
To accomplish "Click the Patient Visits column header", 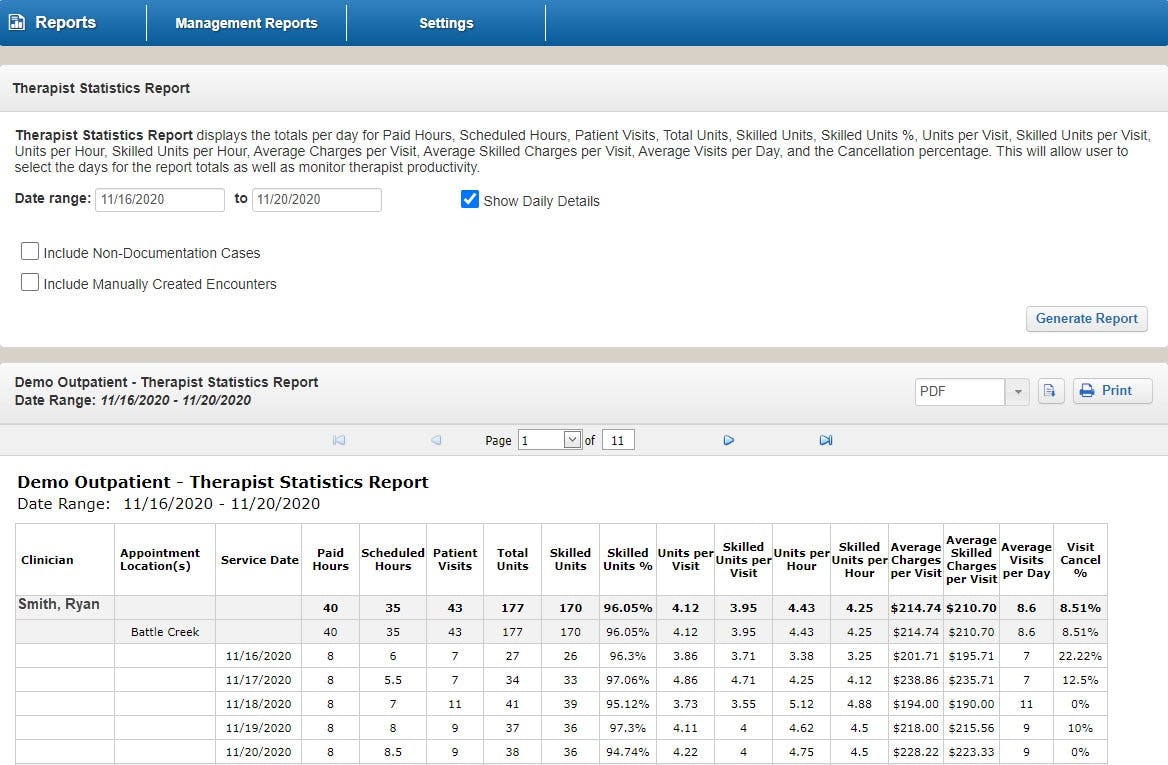I will 455,559.
